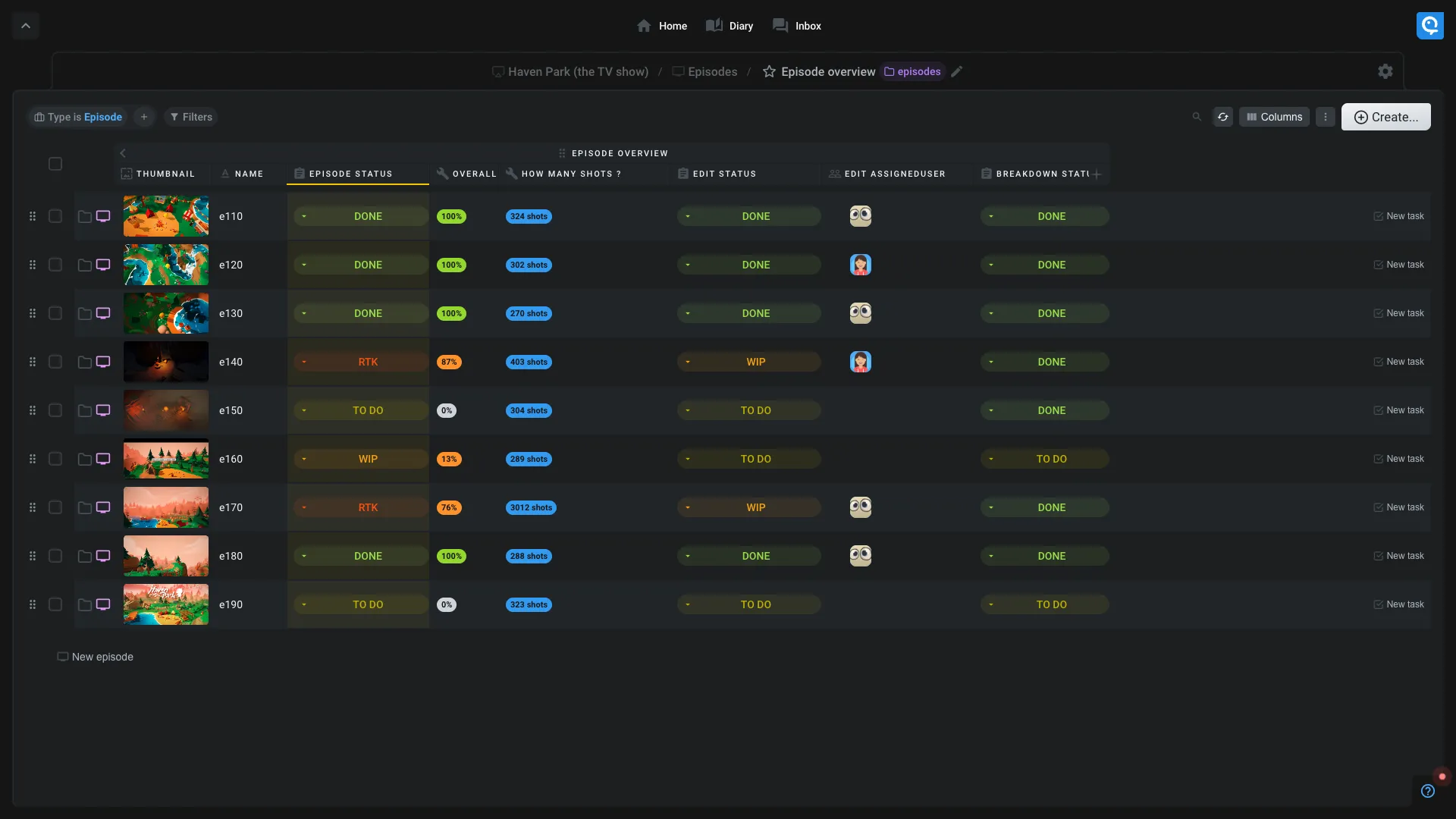This screenshot has height=819, width=1456.
Task: Click the monitor icon in row e170
Action: coord(103,507)
